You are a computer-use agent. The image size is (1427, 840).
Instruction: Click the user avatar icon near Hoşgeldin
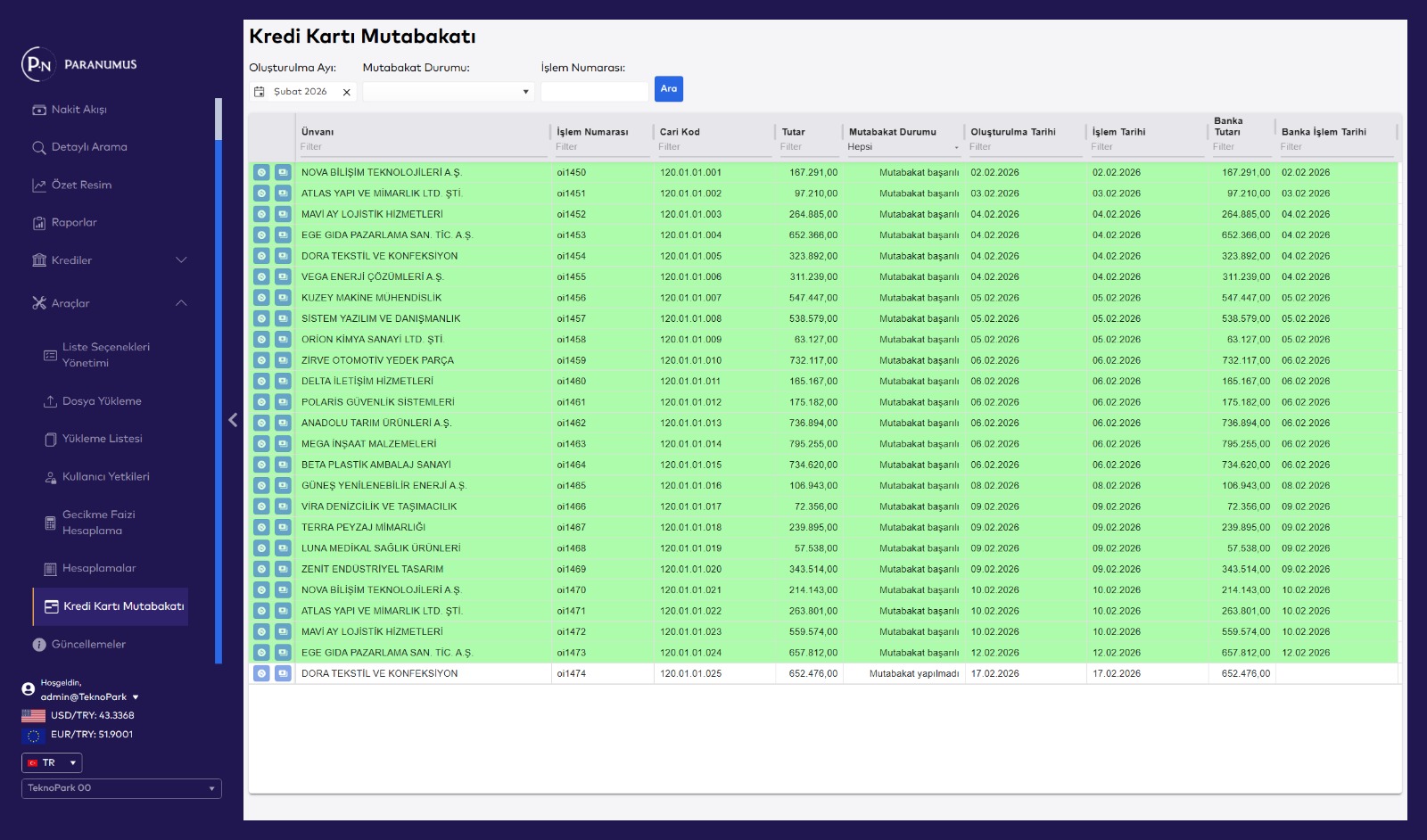pyautogui.click(x=29, y=689)
